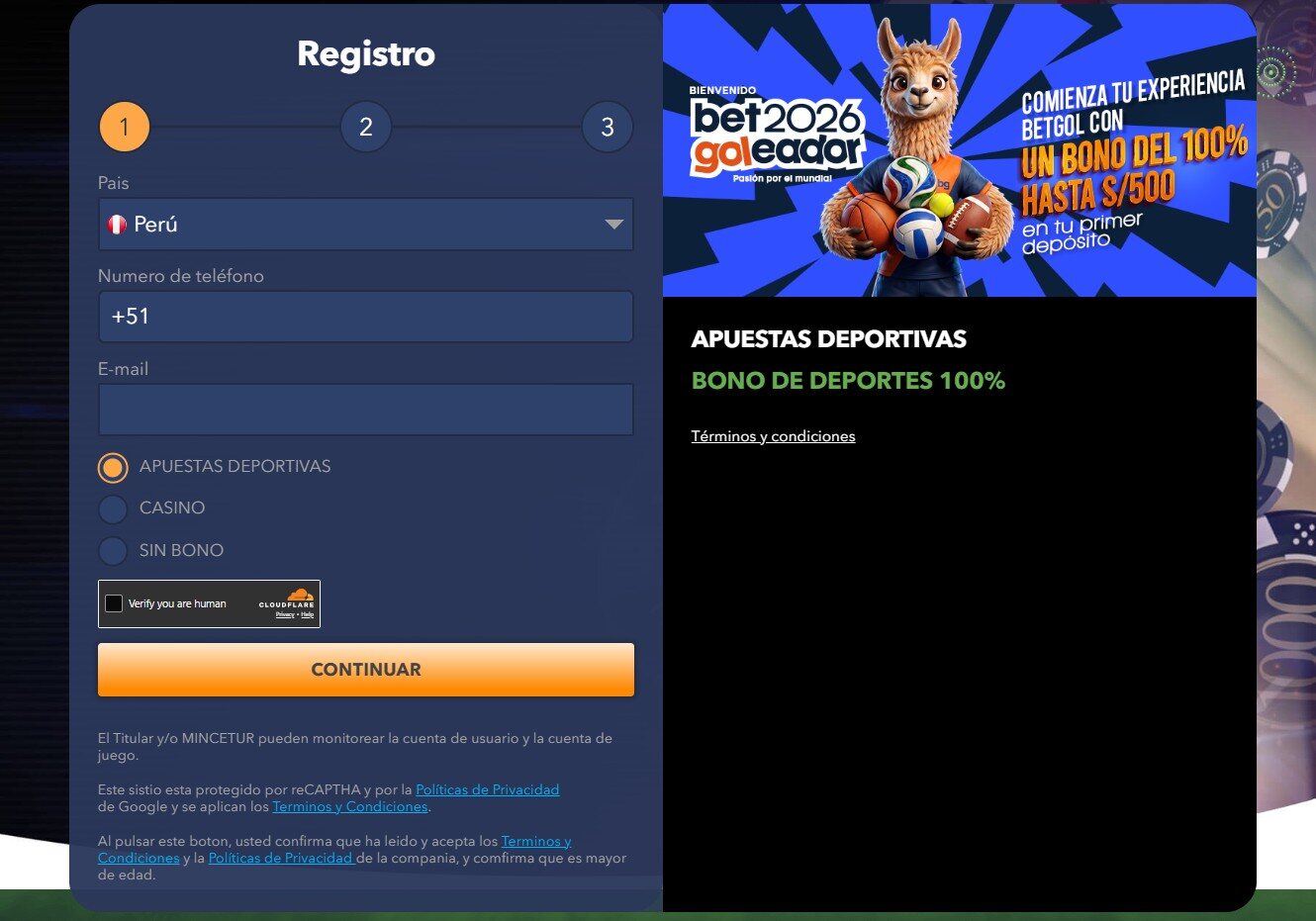This screenshot has width=1316, height=921.
Task: Click the APUESTAS DEPORTIVAS heading on right panel
Action: [x=828, y=339]
